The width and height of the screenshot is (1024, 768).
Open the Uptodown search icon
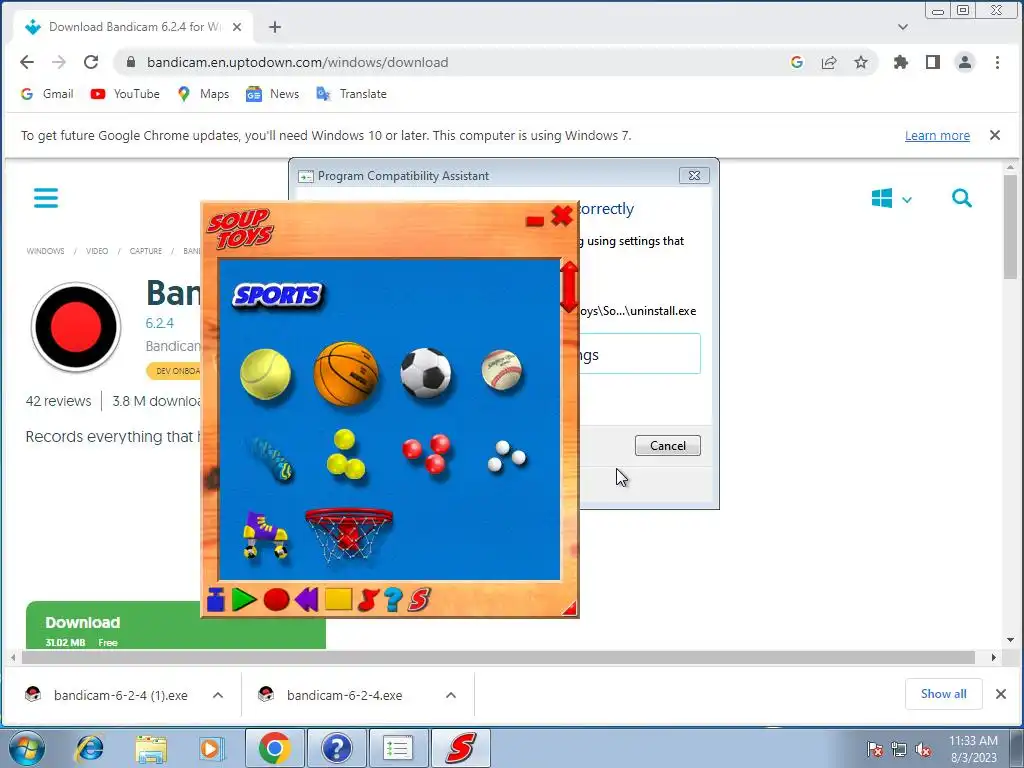[961, 198]
